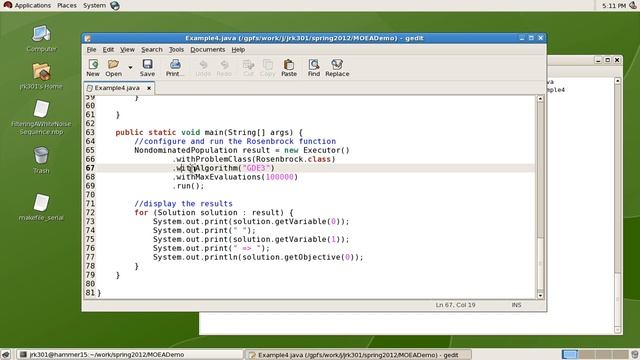Click the Copy toolbar icon

268,68
